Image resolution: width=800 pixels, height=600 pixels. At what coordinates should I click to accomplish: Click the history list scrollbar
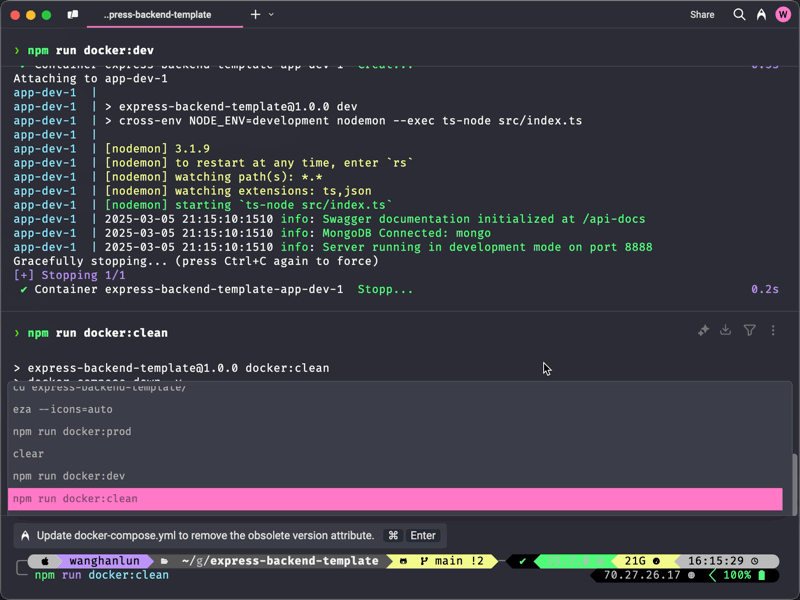click(x=794, y=484)
